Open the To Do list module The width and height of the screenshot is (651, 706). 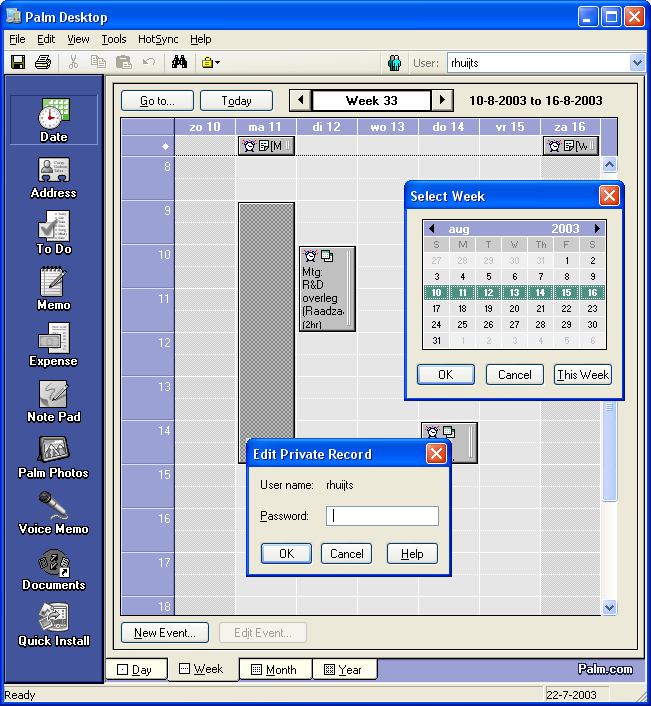(54, 233)
